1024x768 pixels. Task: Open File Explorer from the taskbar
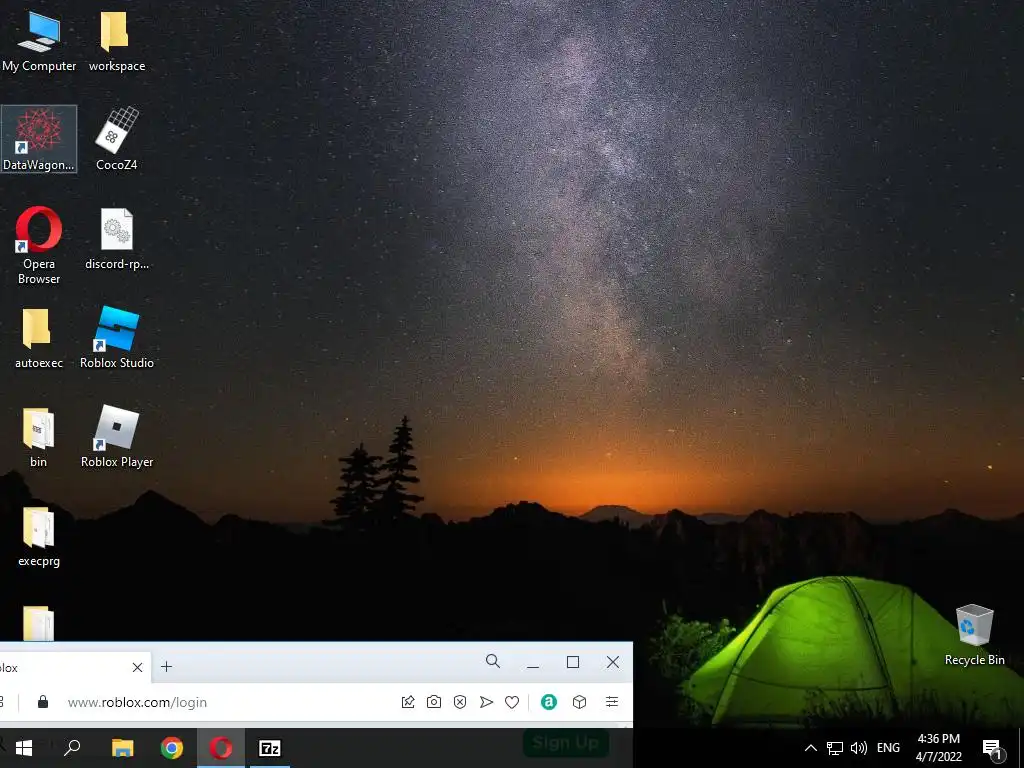click(x=122, y=748)
